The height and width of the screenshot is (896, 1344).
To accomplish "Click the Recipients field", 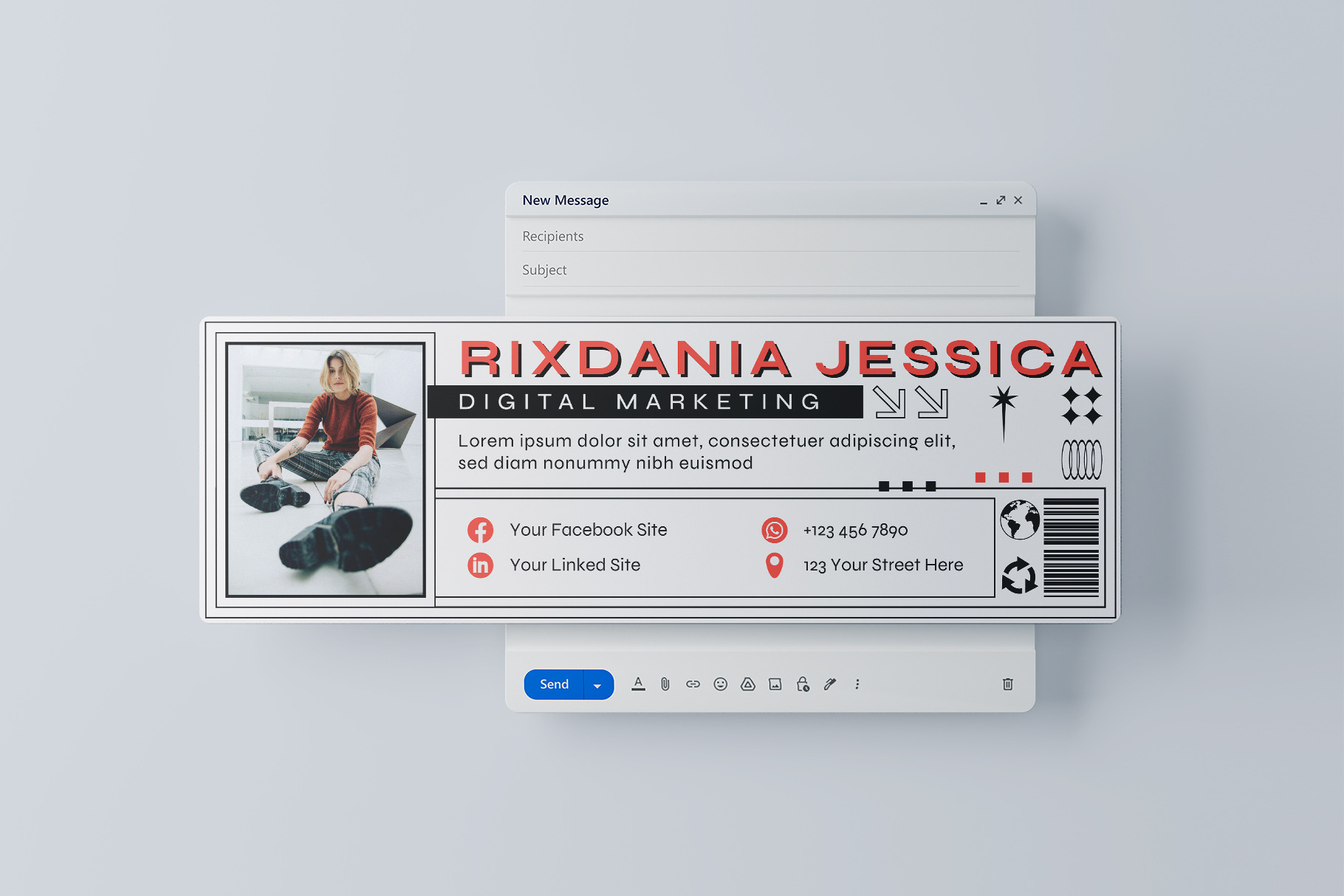I will click(768, 236).
